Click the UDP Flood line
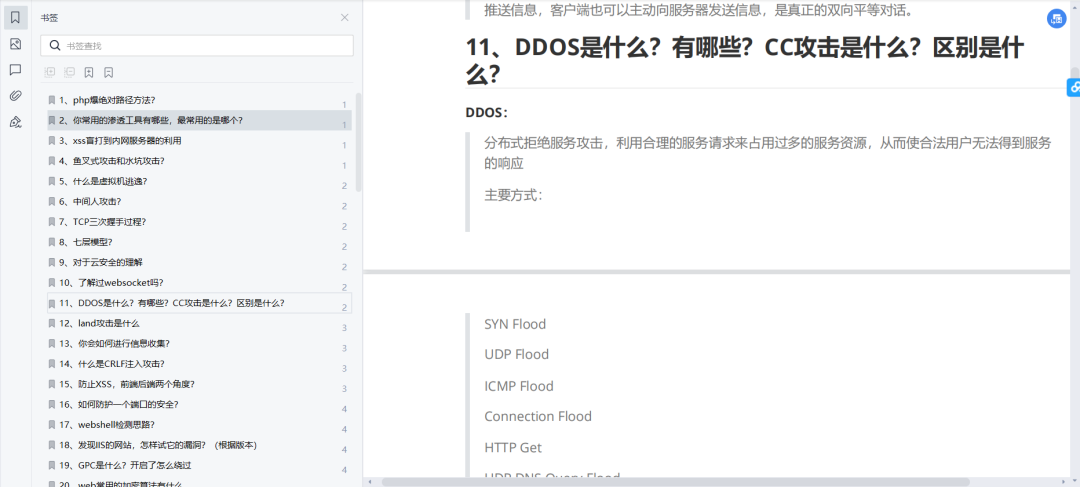 coord(517,355)
